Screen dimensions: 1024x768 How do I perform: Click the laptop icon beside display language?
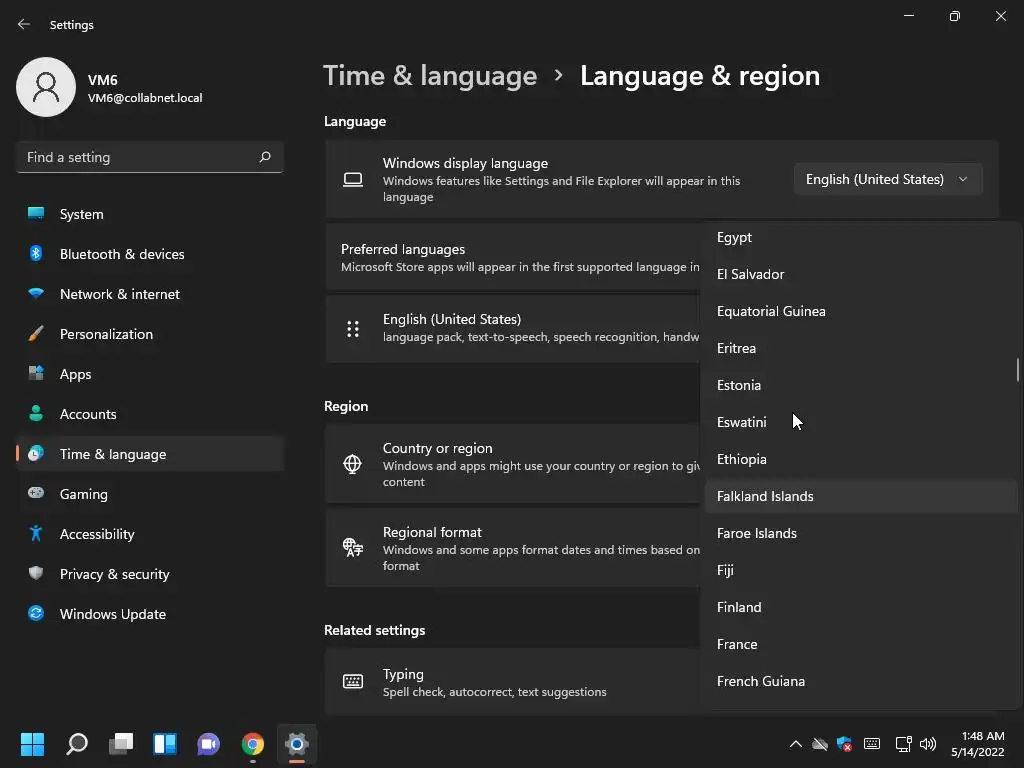(353, 180)
